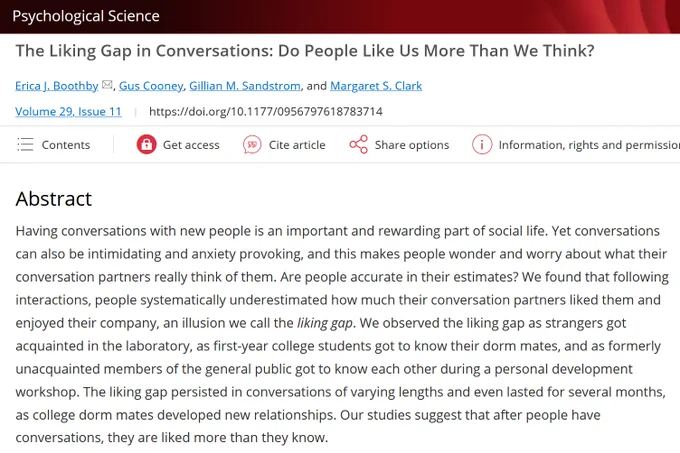Open Share options label

[412, 145]
